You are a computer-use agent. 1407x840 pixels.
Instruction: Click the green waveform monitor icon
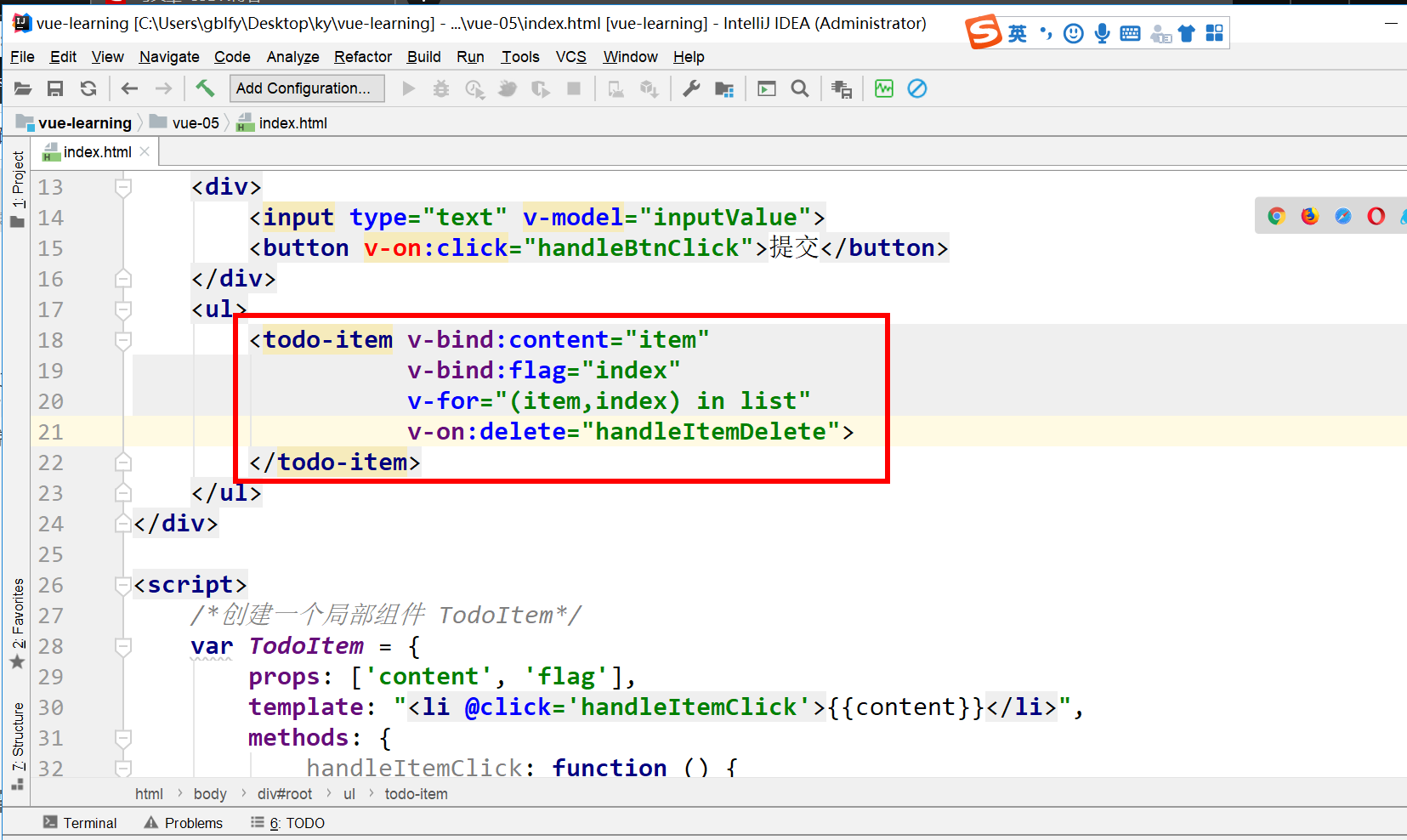(884, 88)
